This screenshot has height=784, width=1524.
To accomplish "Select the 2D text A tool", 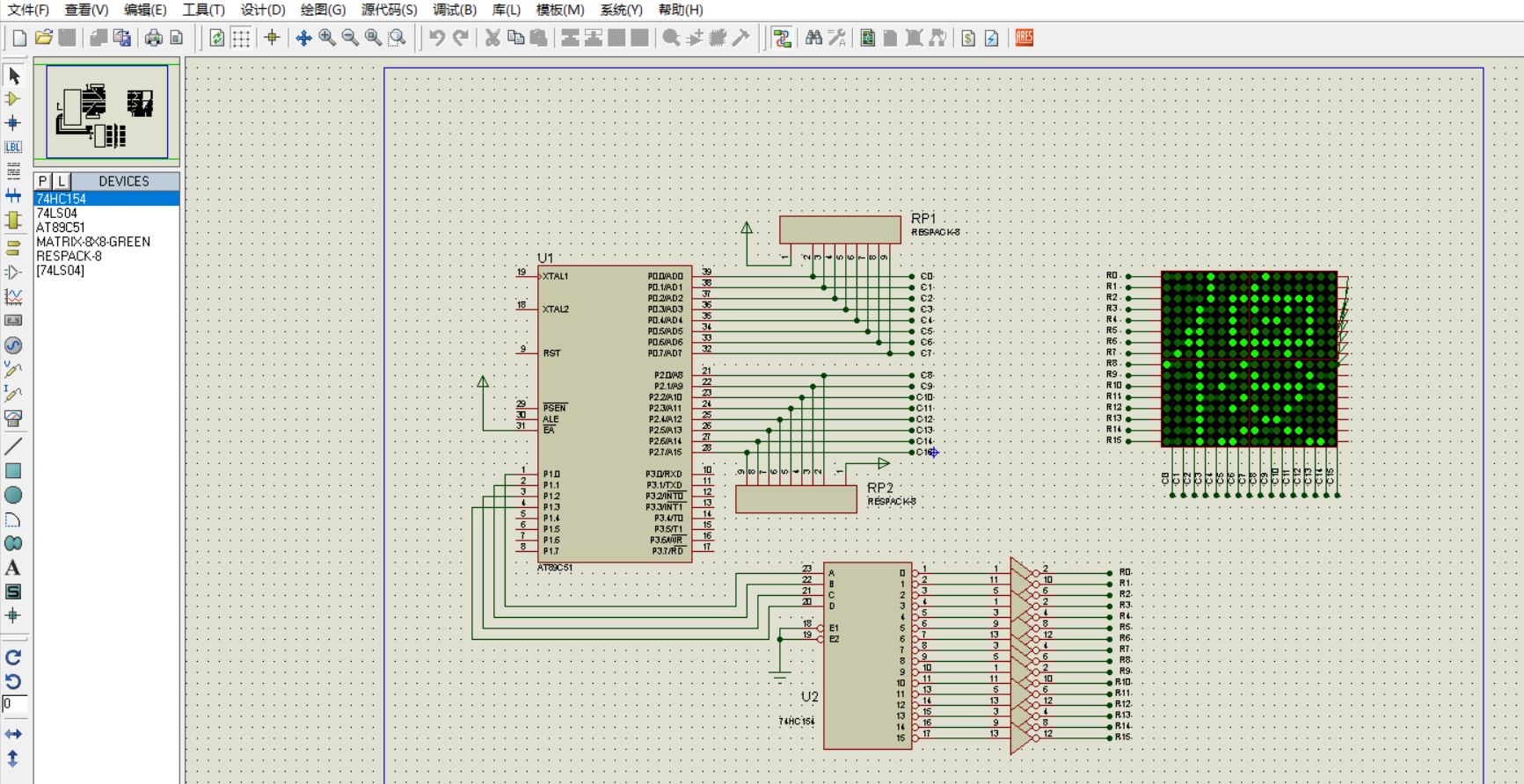I will click(x=13, y=568).
